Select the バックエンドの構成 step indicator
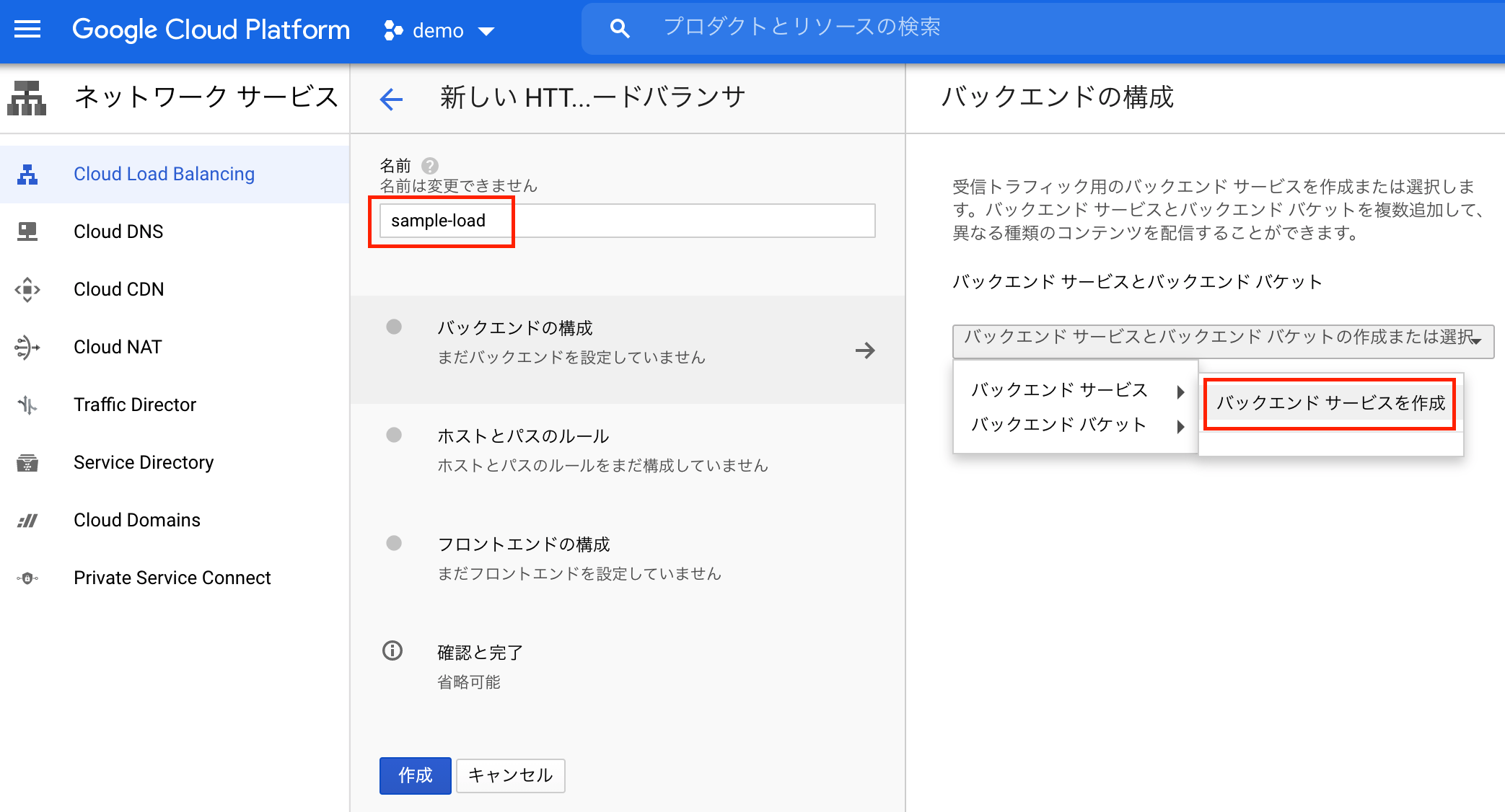 coord(394,327)
